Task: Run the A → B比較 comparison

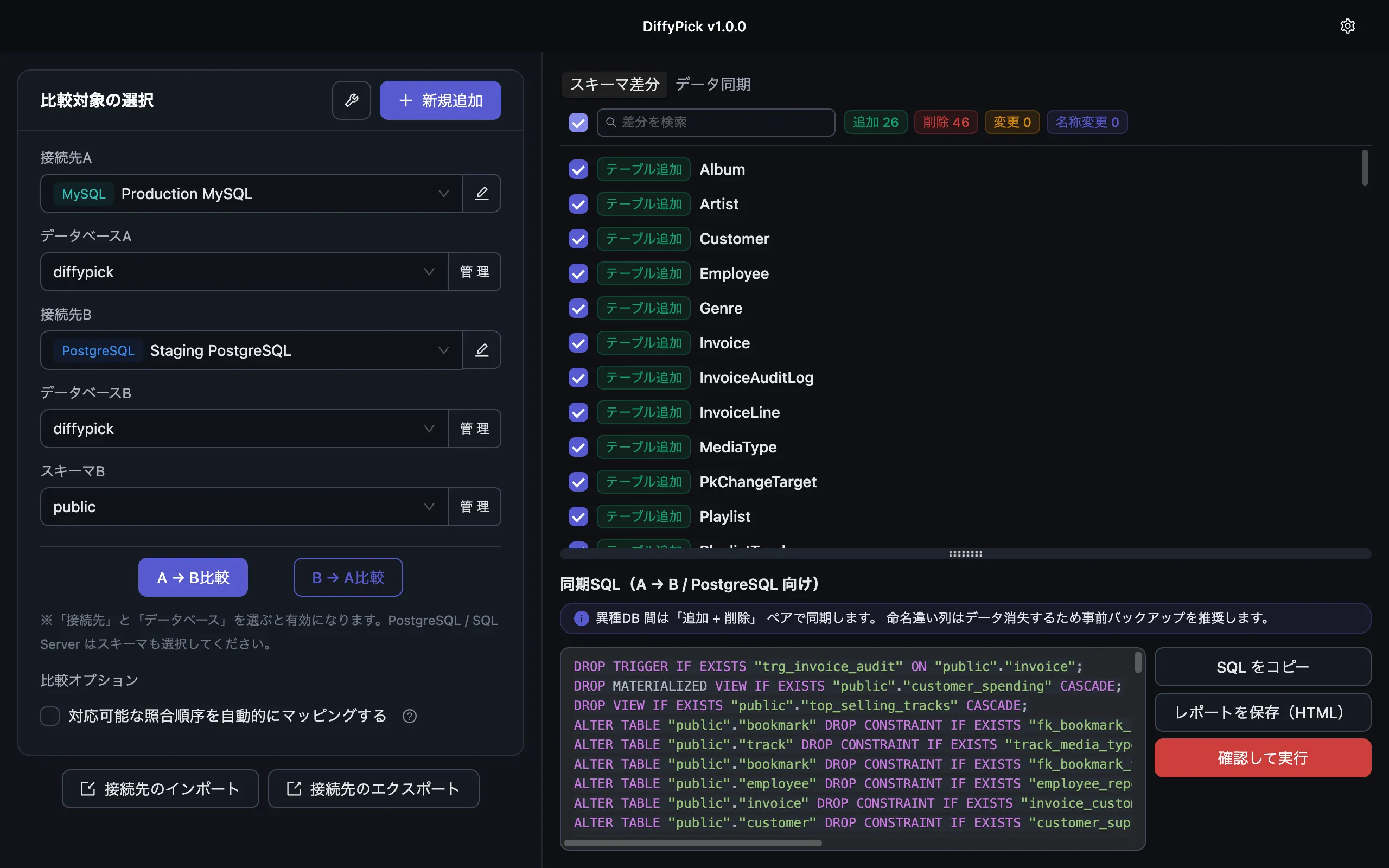Action: tap(193, 578)
